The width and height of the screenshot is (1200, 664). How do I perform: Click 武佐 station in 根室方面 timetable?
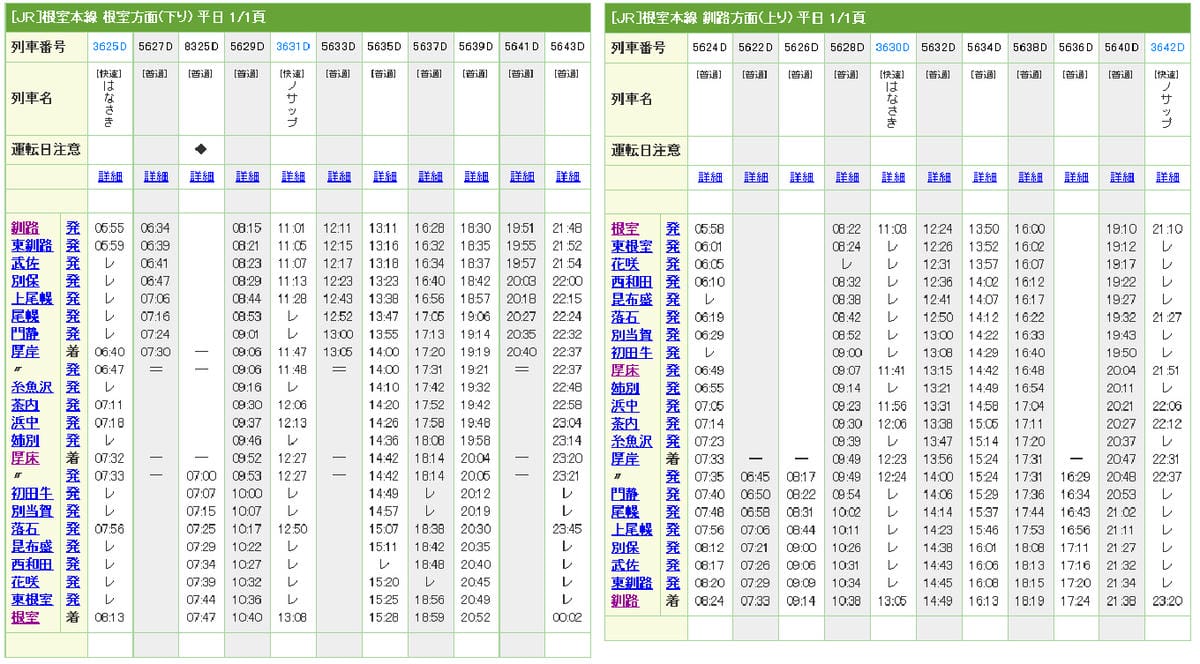coord(25,263)
